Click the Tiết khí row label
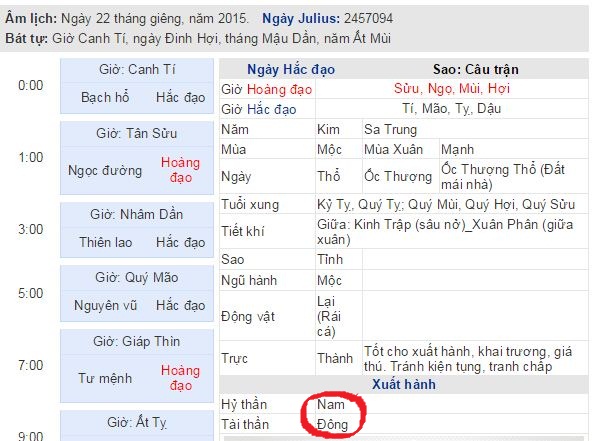This screenshot has height=441, width=592. coord(243,231)
